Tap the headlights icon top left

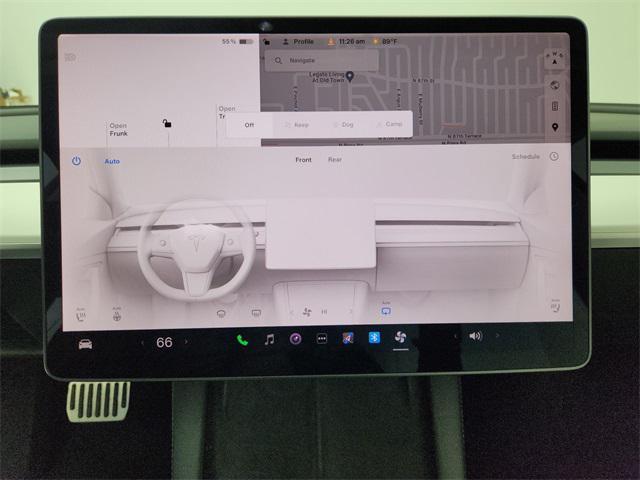coord(70,58)
